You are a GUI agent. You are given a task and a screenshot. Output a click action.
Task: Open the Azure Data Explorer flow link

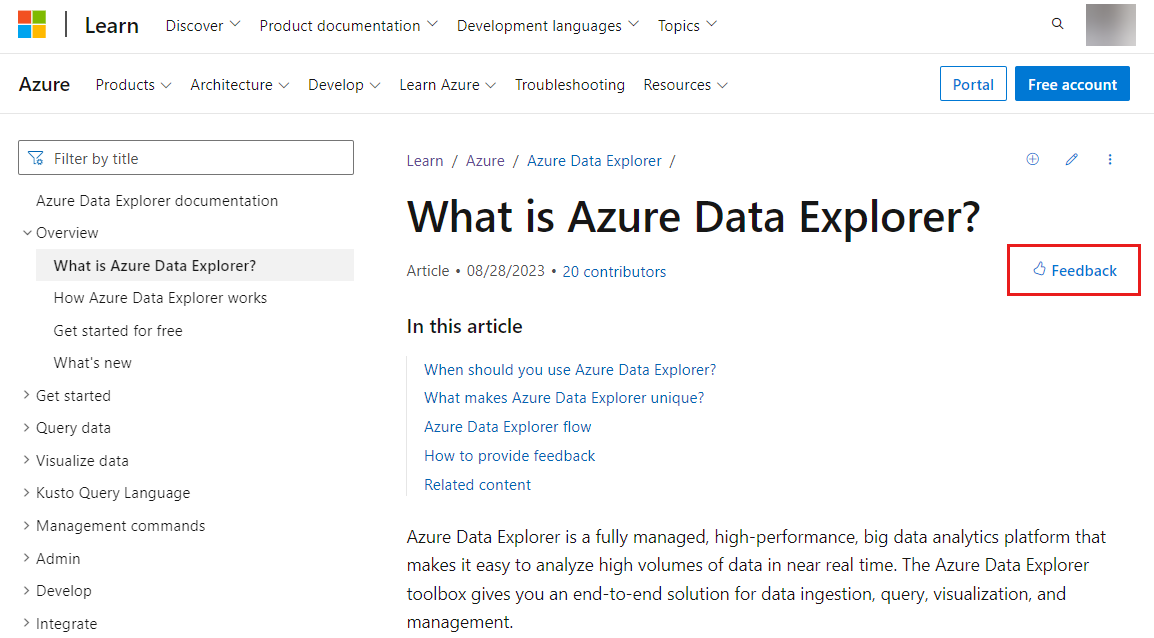pos(507,426)
